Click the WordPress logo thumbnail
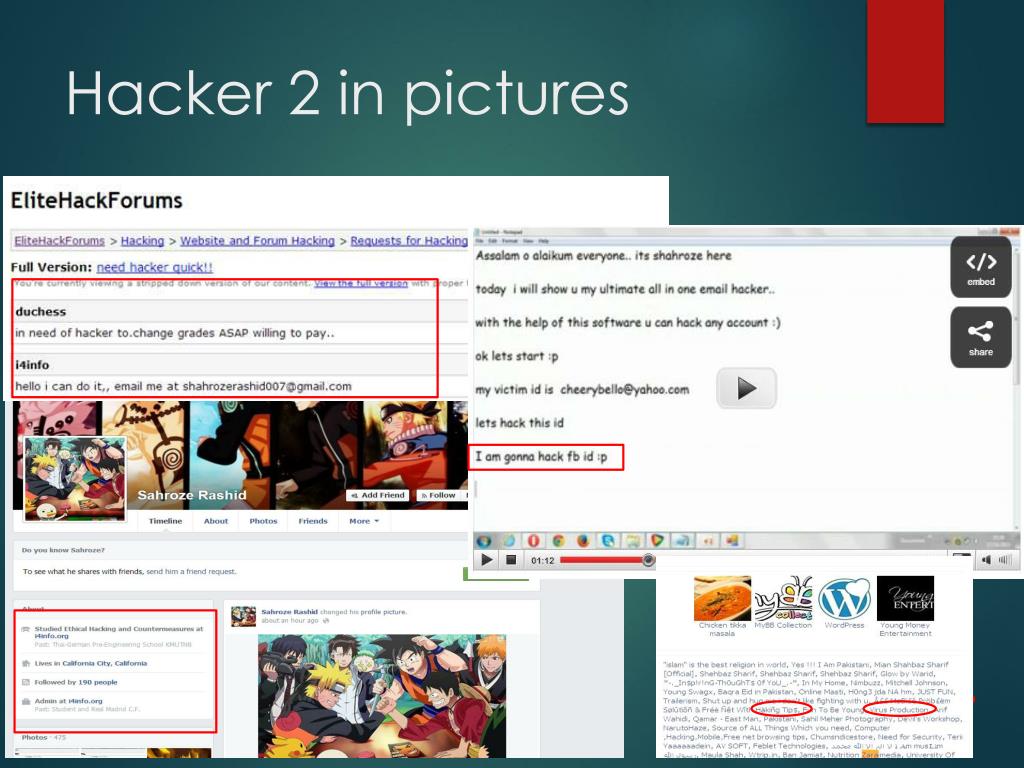1024x768 pixels. (844, 598)
